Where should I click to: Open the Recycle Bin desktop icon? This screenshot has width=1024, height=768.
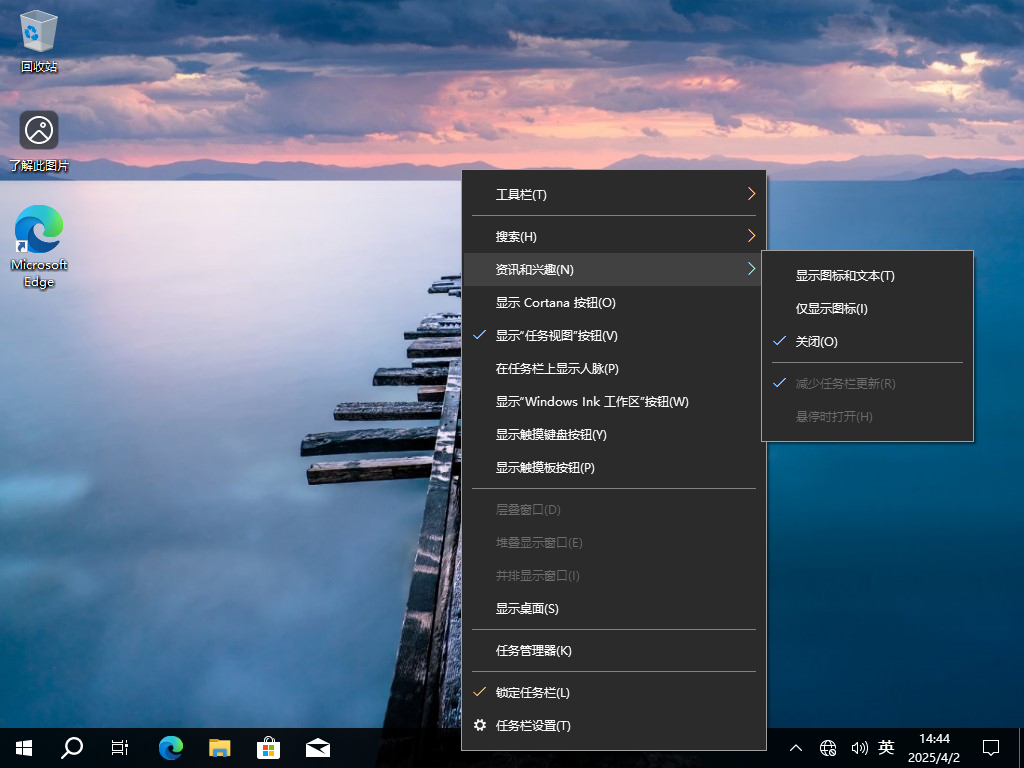point(39,40)
